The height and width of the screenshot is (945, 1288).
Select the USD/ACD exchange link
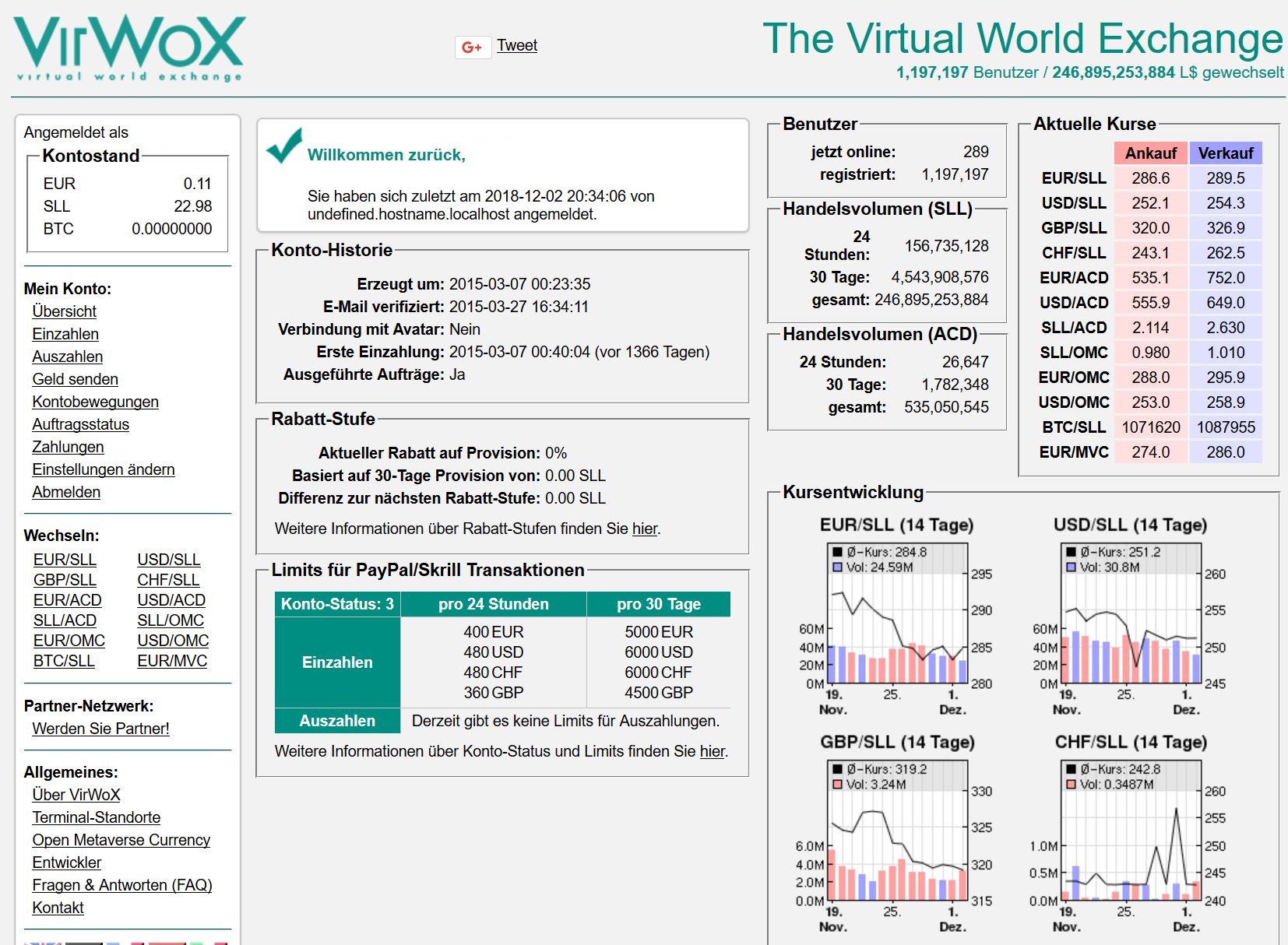coord(171,600)
